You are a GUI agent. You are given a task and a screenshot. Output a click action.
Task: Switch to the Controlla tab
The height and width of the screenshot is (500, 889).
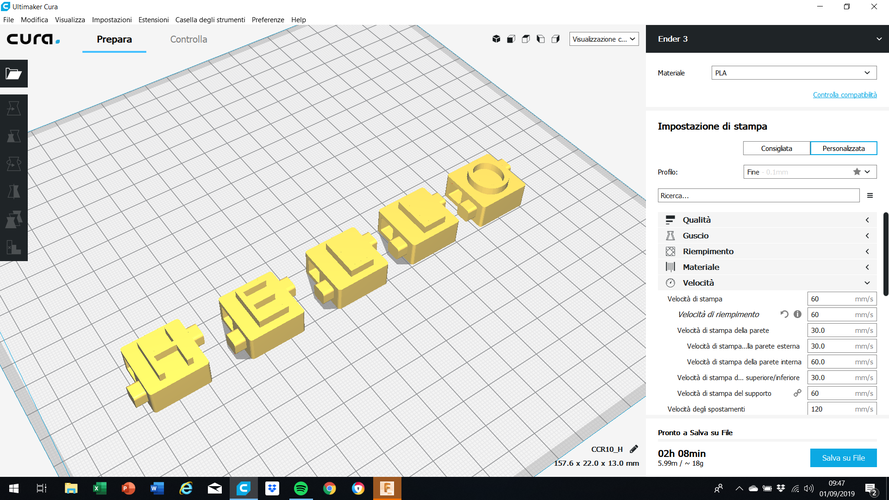tap(189, 39)
